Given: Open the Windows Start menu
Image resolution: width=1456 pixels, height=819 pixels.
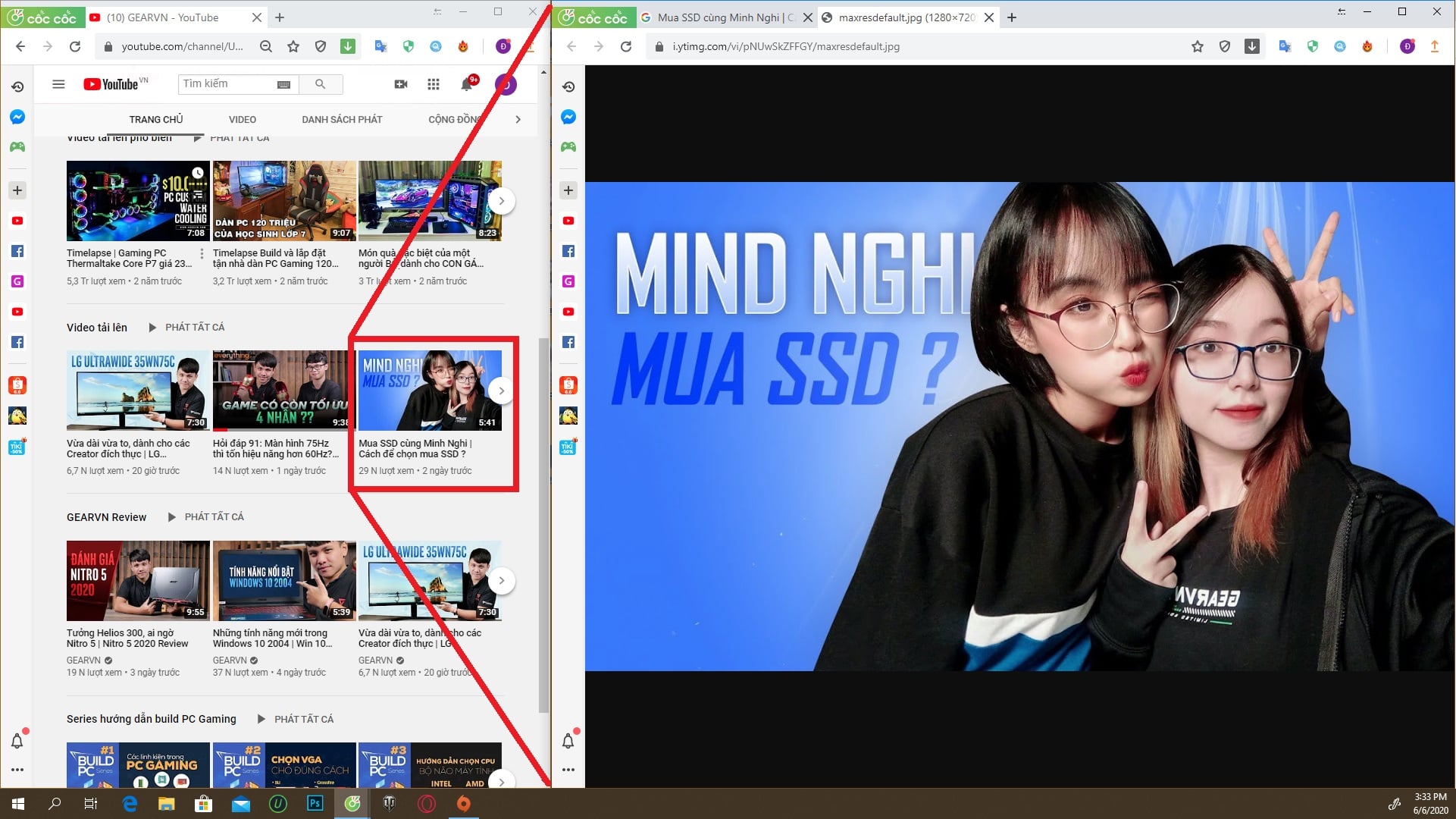Looking at the screenshot, I should pyautogui.click(x=18, y=804).
